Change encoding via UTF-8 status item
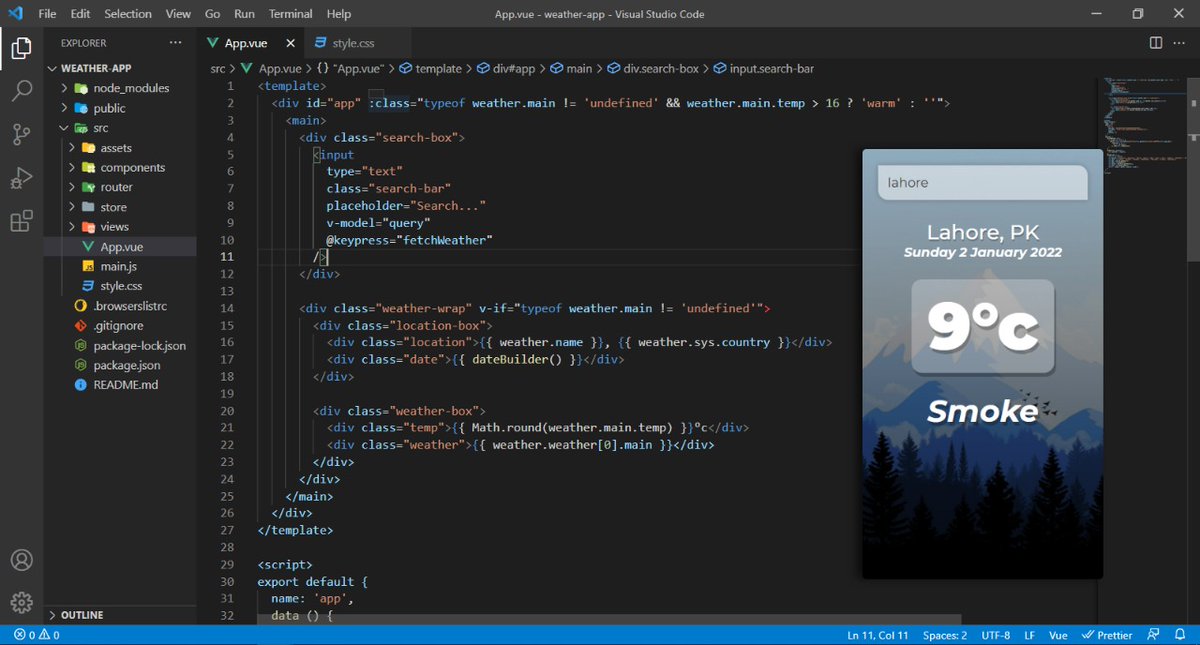This screenshot has height=645, width=1200. (x=996, y=635)
